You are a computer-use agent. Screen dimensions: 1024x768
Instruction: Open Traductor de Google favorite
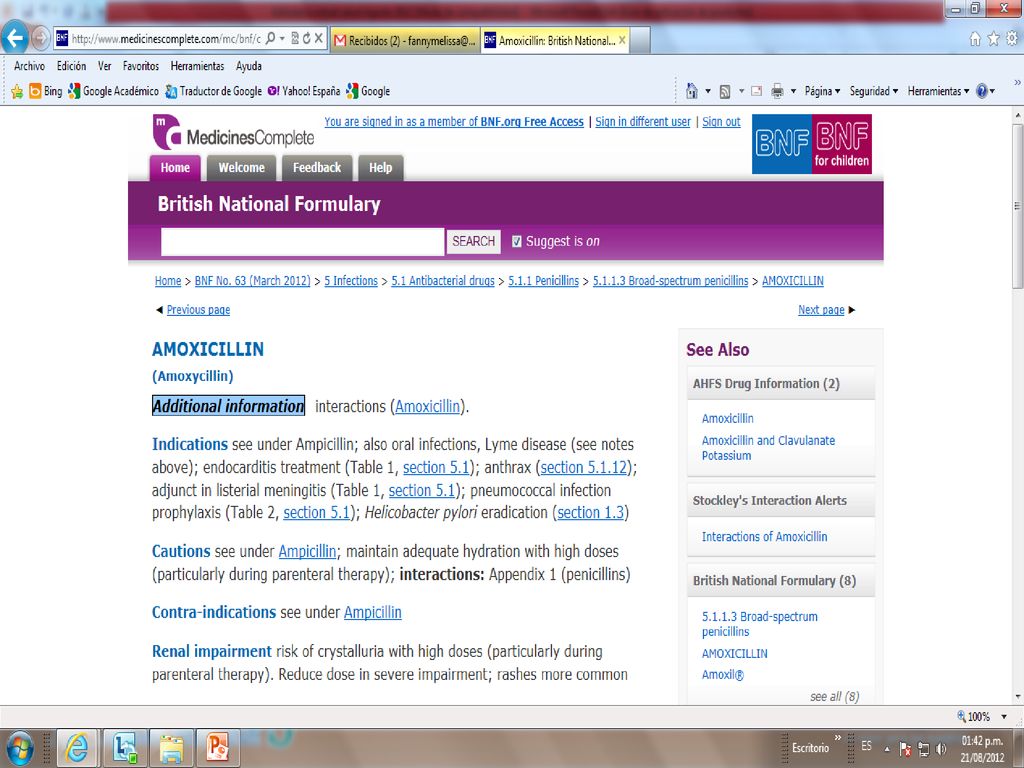coord(214,91)
